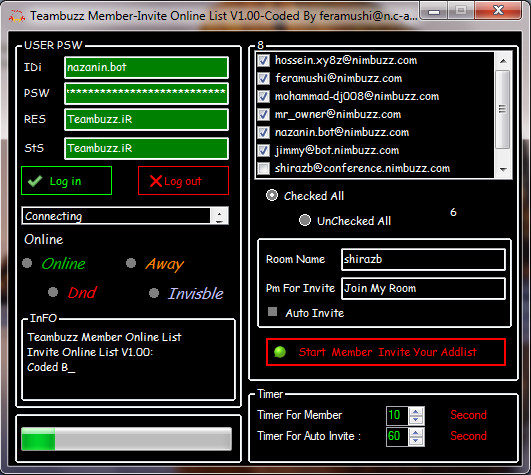This screenshot has width=531, height=475.
Task: Start Member Invite Your Addlist
Action: 386,352
